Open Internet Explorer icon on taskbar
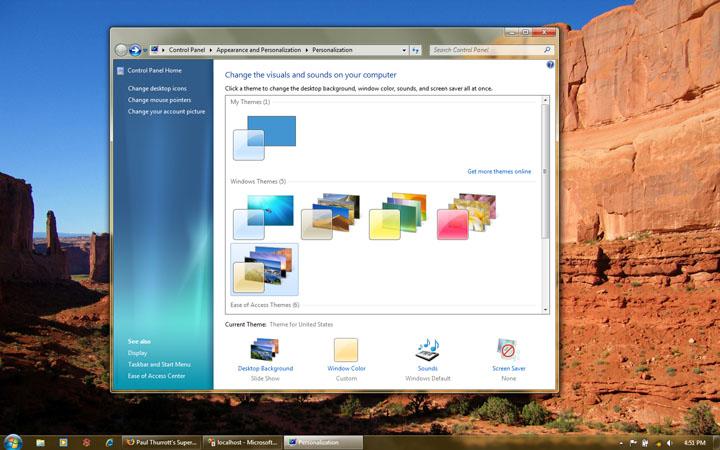720x450 pixels. pyautogui.click(x=109, y=443)
